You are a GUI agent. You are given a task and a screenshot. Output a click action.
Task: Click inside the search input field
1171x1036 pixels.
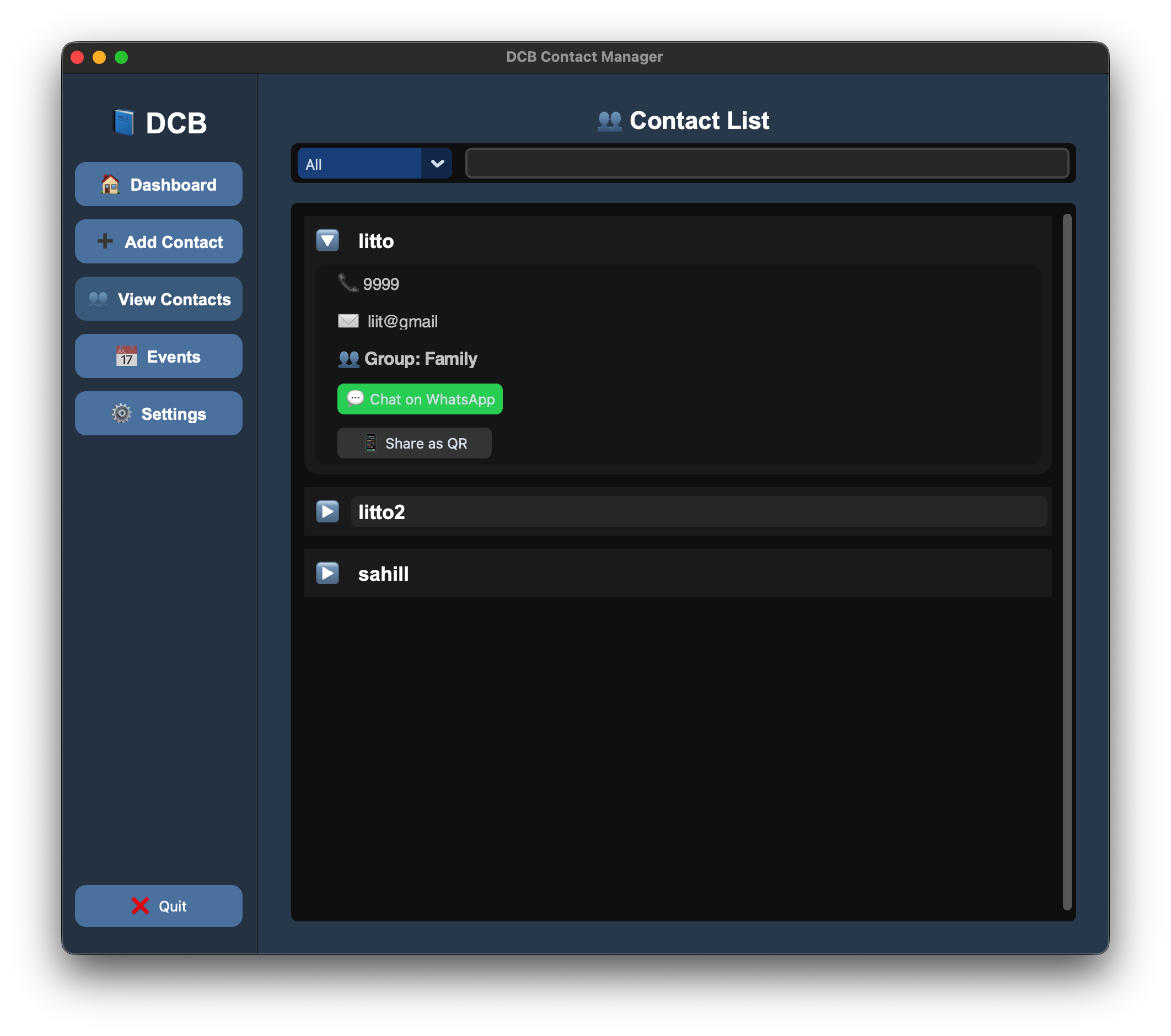coord(767,163)
